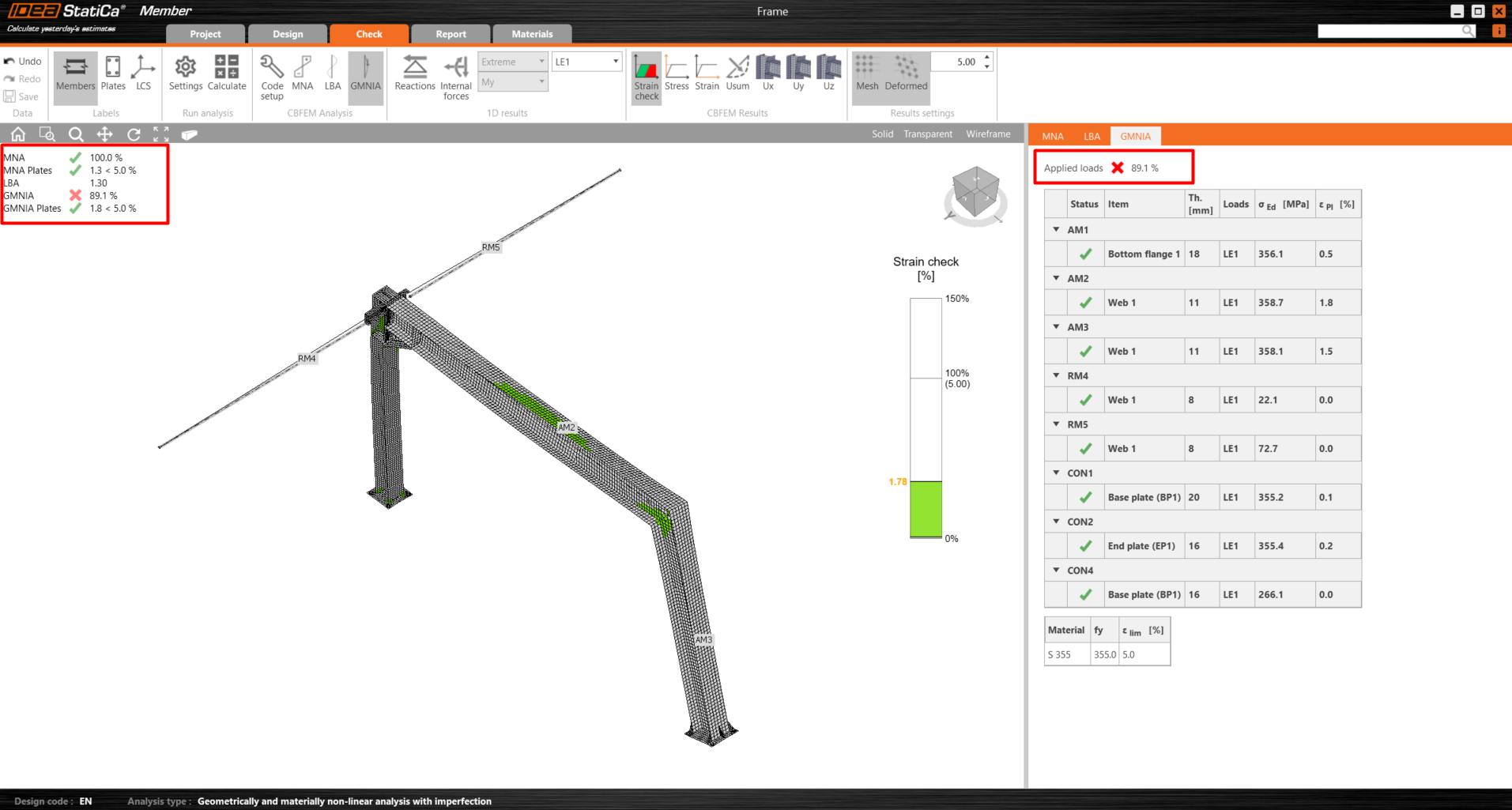Screen dimensions: 1512x810
Task: Toggle Deformed shape display
Action: [906, 73]
